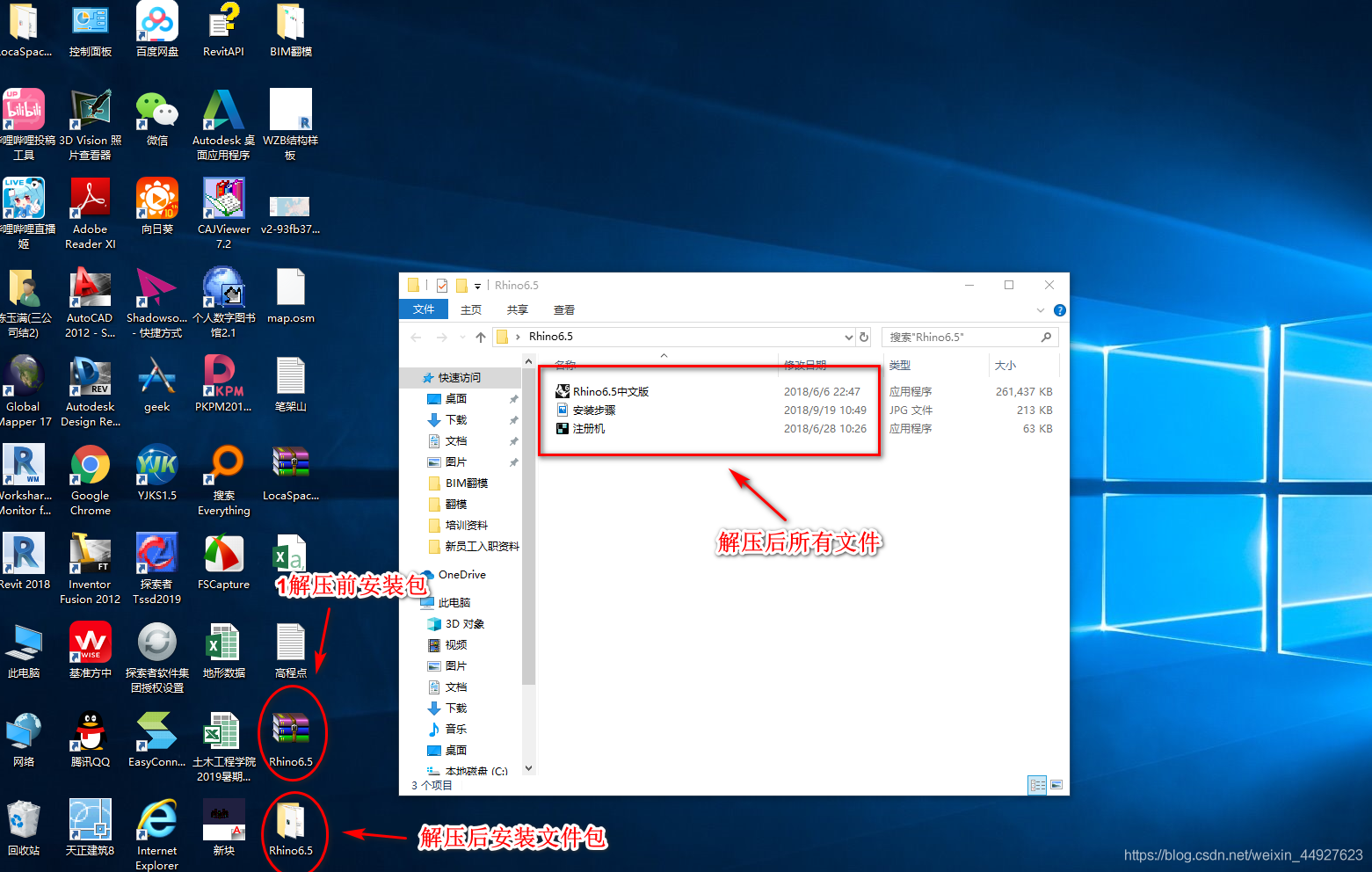
Task: Select the EasyConnect desktop shortcut
Action: point(157,739)
